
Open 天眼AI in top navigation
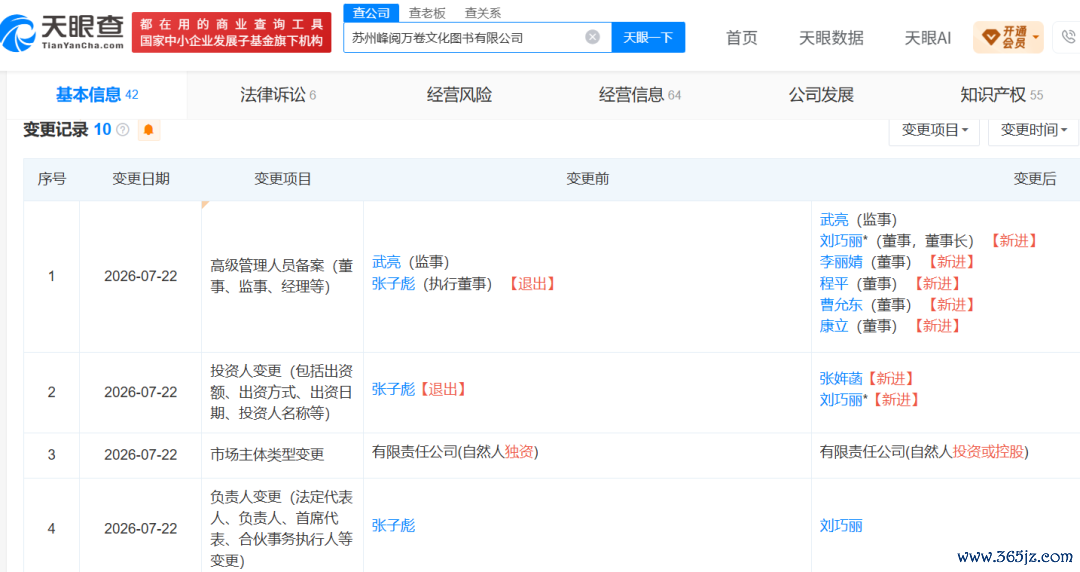(927, 38)
